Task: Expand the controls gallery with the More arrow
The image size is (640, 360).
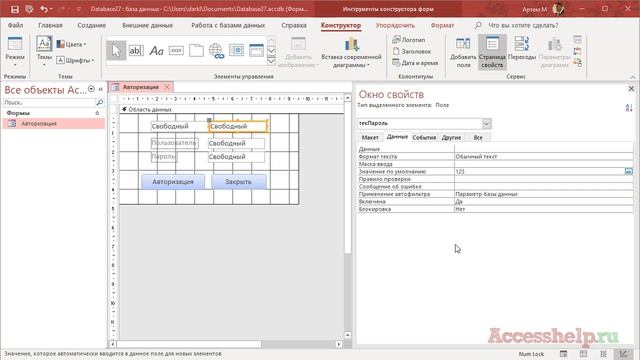Action: 271,61
